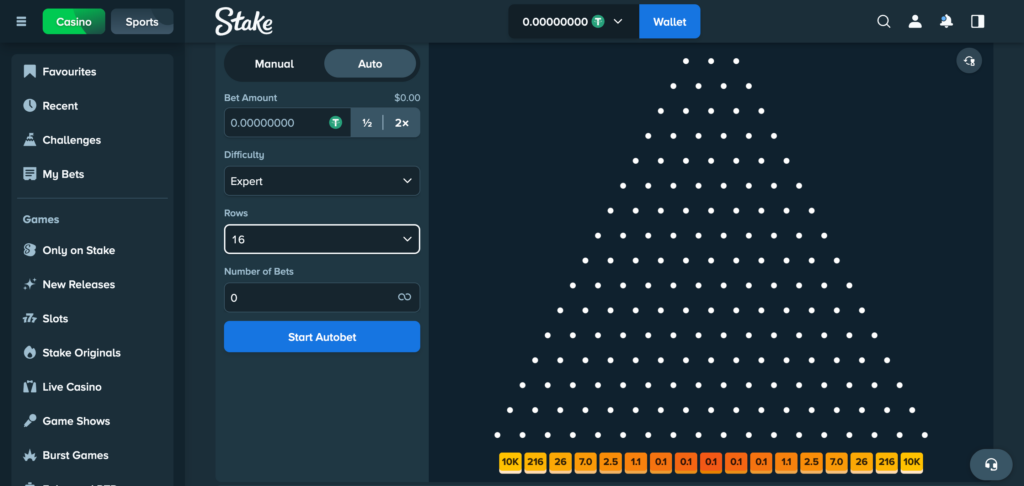Click the My Bets receipt icon

(29, 174)
